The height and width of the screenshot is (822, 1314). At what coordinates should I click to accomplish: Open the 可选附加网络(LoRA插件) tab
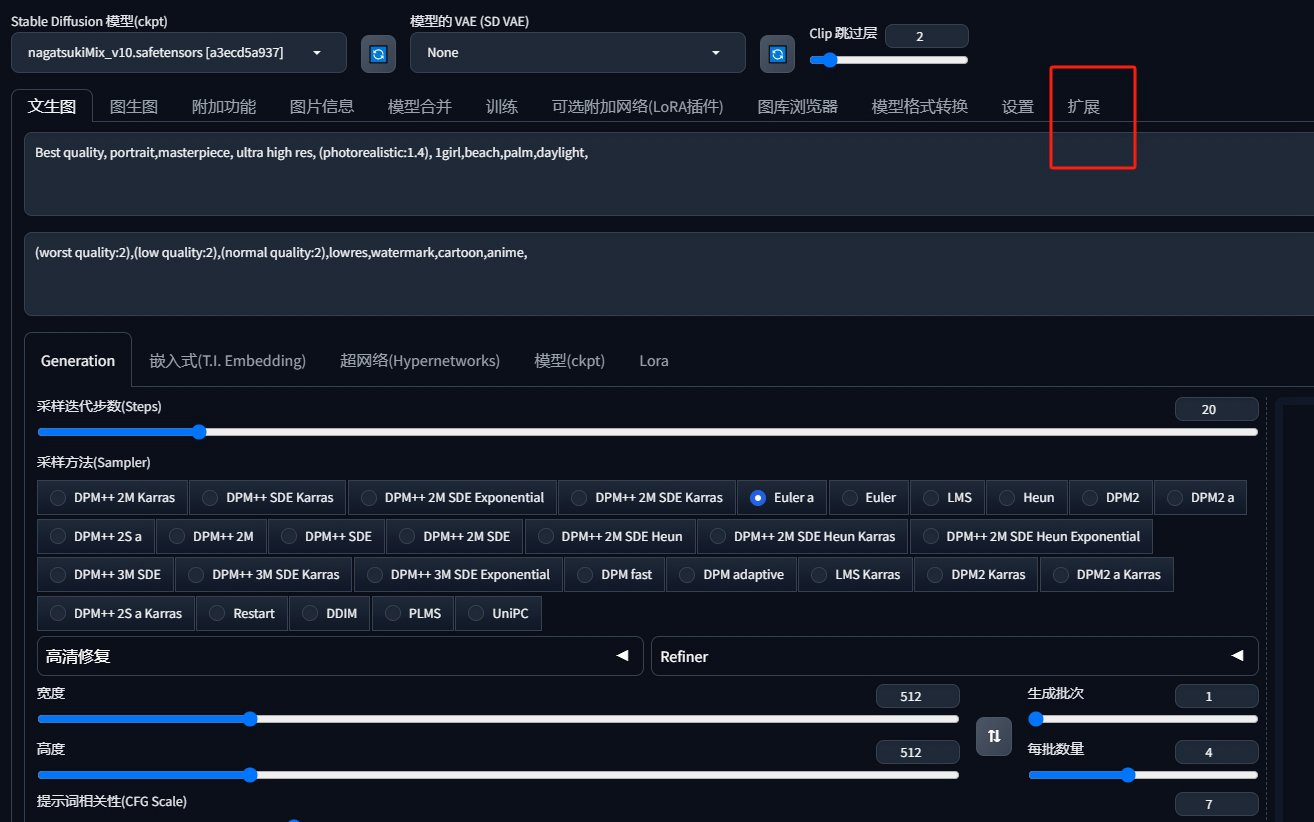pyautogui.click(x=638, y=106)
